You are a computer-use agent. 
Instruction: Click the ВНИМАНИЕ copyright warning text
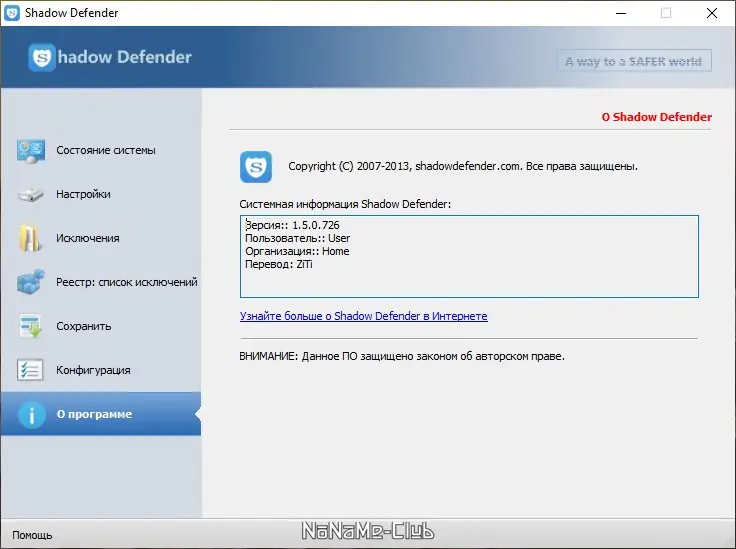pos(402,357)
